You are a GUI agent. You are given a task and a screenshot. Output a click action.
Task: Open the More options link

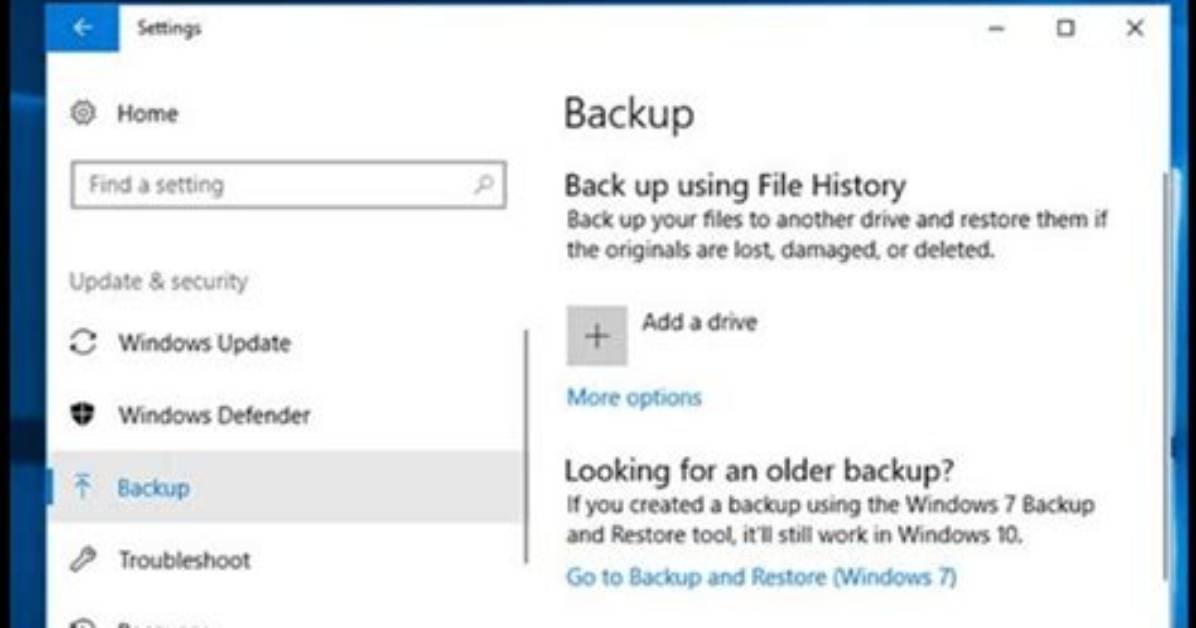click(634, 398)
